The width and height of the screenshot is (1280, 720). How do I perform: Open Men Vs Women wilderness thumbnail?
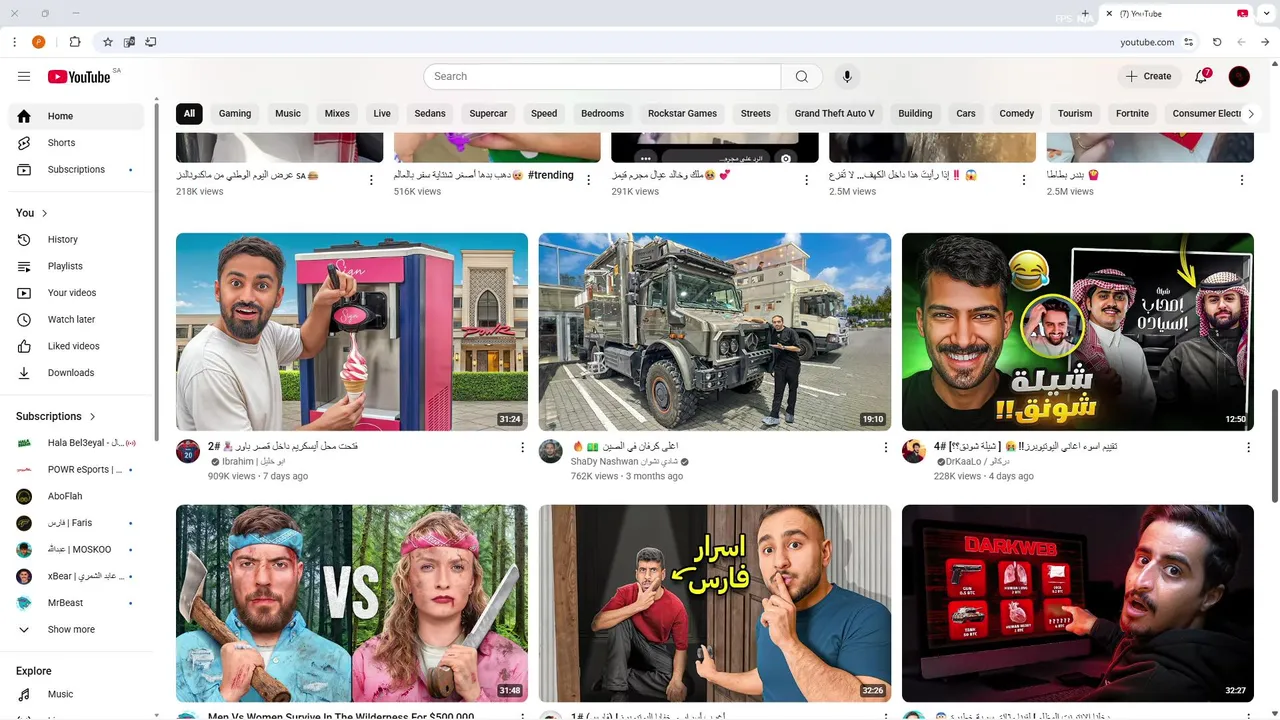pos(352,603)
